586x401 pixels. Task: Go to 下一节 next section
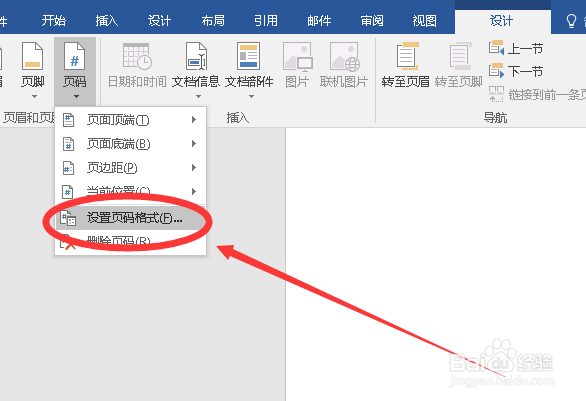[516, 71]
